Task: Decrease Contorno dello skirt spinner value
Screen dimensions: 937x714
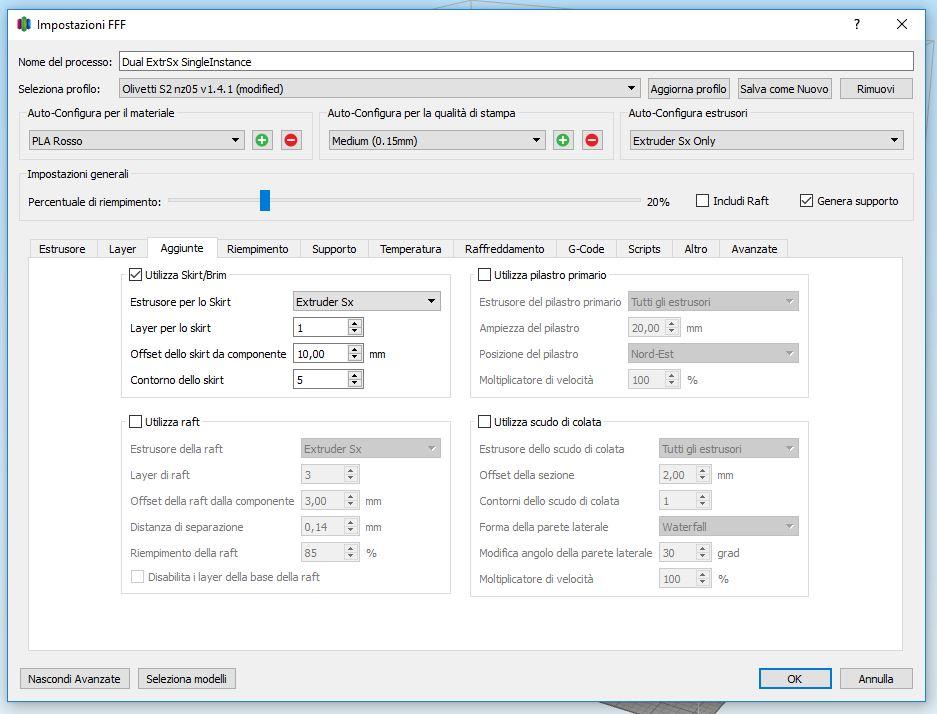Action: pyautogui.click(x=355, y=384)
